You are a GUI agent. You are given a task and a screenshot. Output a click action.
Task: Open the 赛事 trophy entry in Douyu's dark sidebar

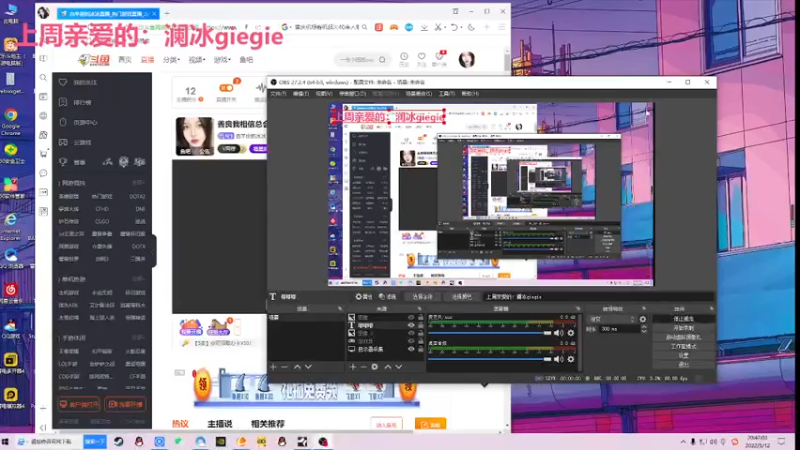click(x=73, y=162)
